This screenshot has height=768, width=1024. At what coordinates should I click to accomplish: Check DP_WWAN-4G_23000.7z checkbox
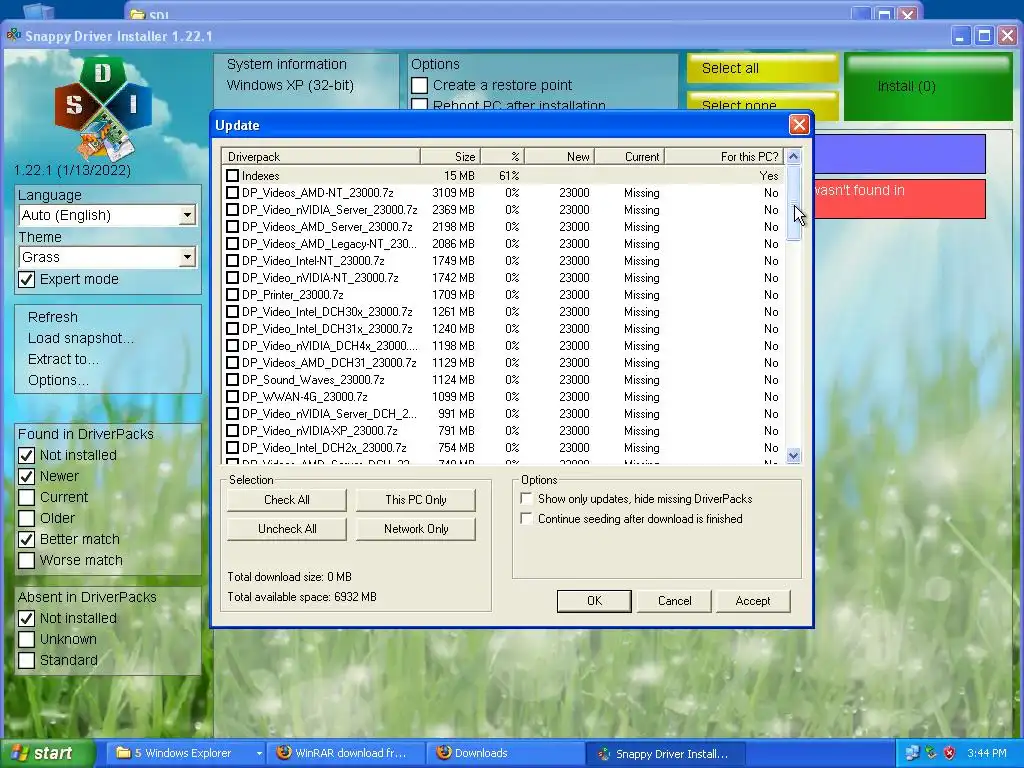pos(232,396)
